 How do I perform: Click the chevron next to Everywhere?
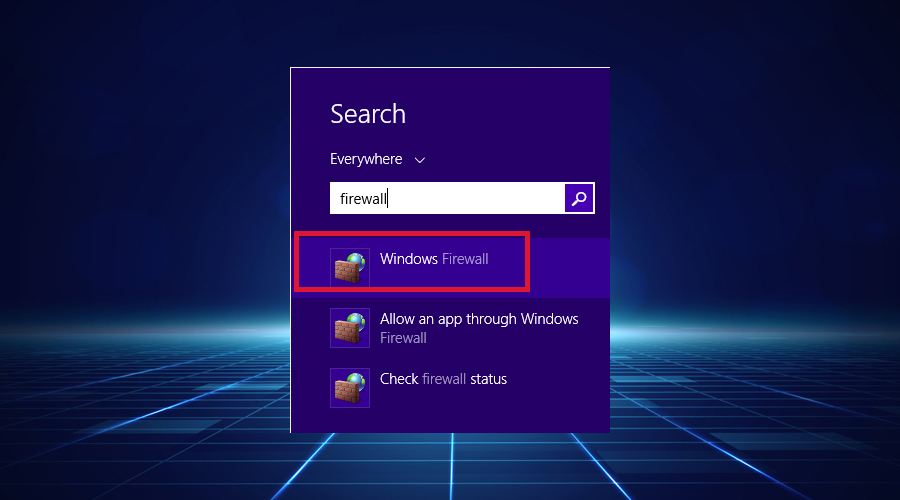(x=420, y=160)
